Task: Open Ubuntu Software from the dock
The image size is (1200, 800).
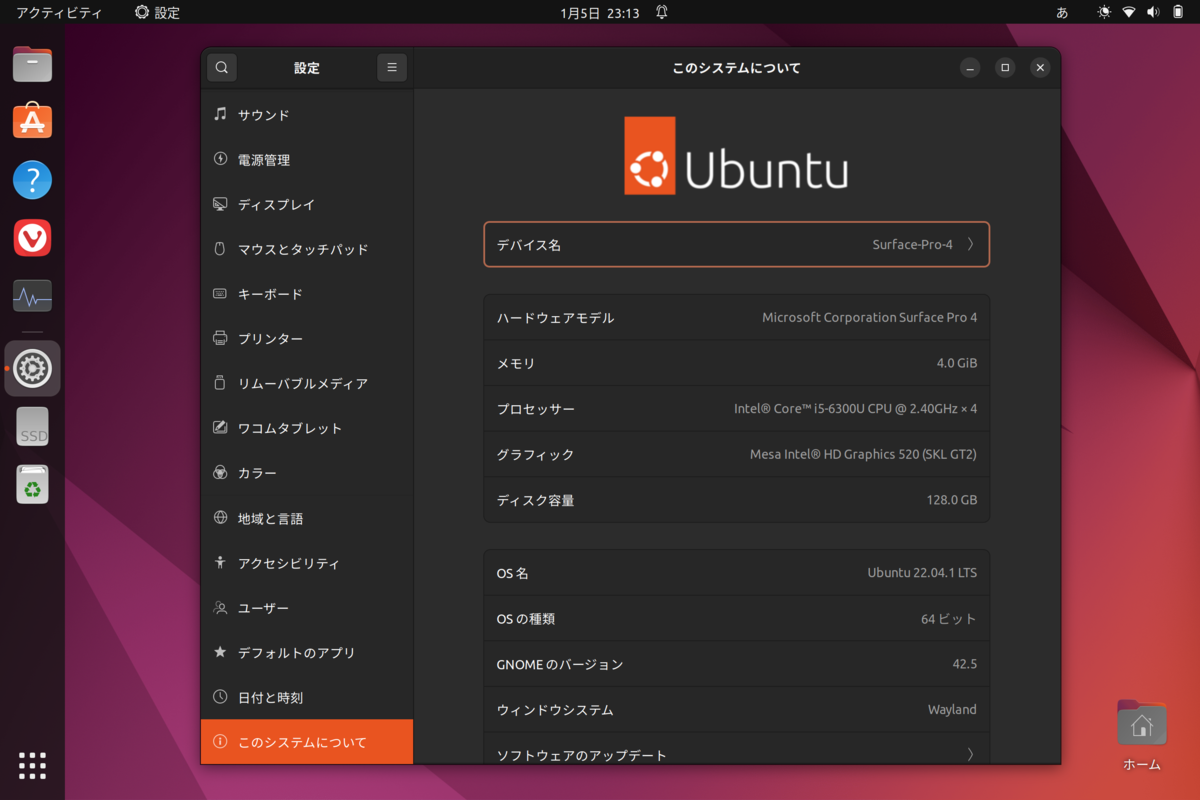Action: tap(31, 120)
